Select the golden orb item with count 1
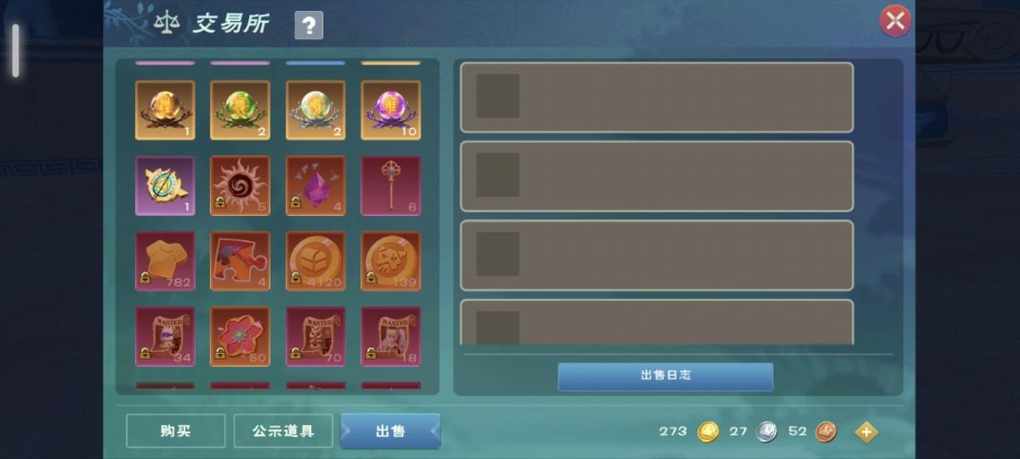This screenshot has height=459, width=1020. point(165,110)
